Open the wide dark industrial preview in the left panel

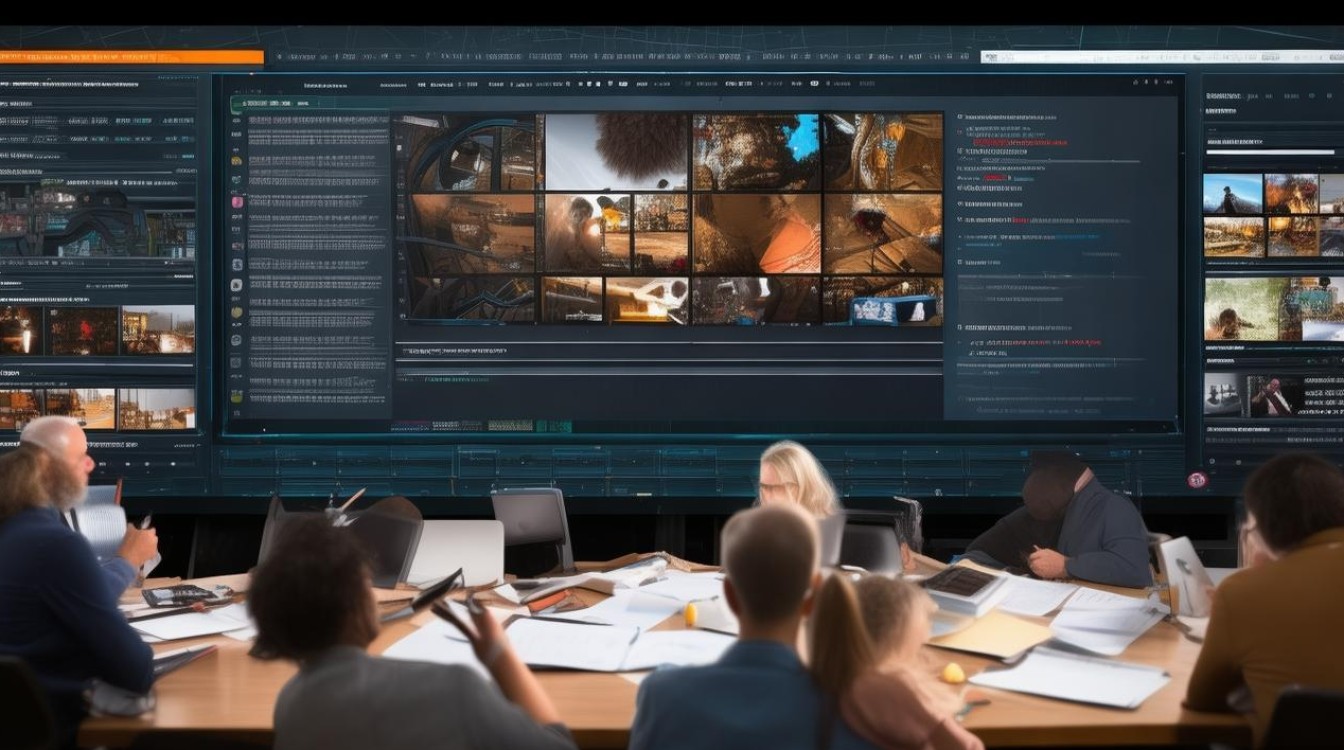pos(98,220)
